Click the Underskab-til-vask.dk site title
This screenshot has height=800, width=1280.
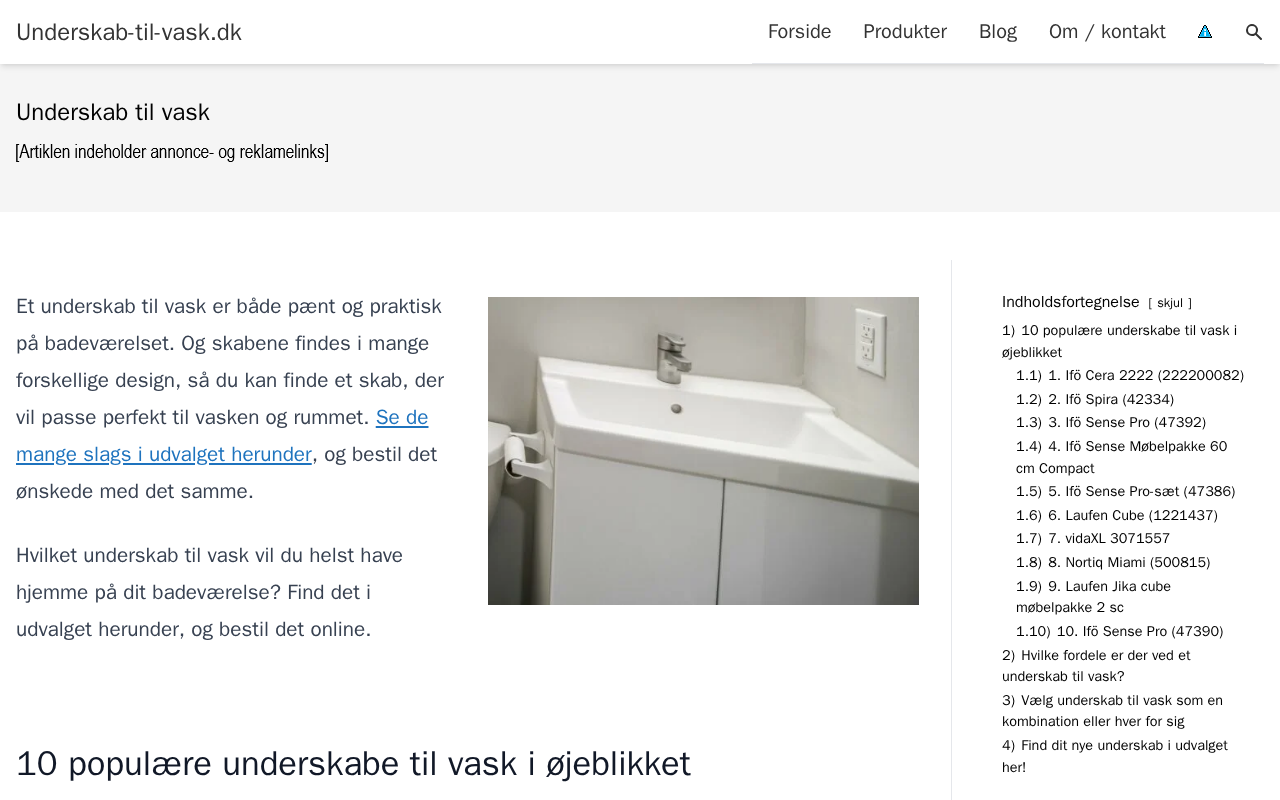tap(129, 32)
